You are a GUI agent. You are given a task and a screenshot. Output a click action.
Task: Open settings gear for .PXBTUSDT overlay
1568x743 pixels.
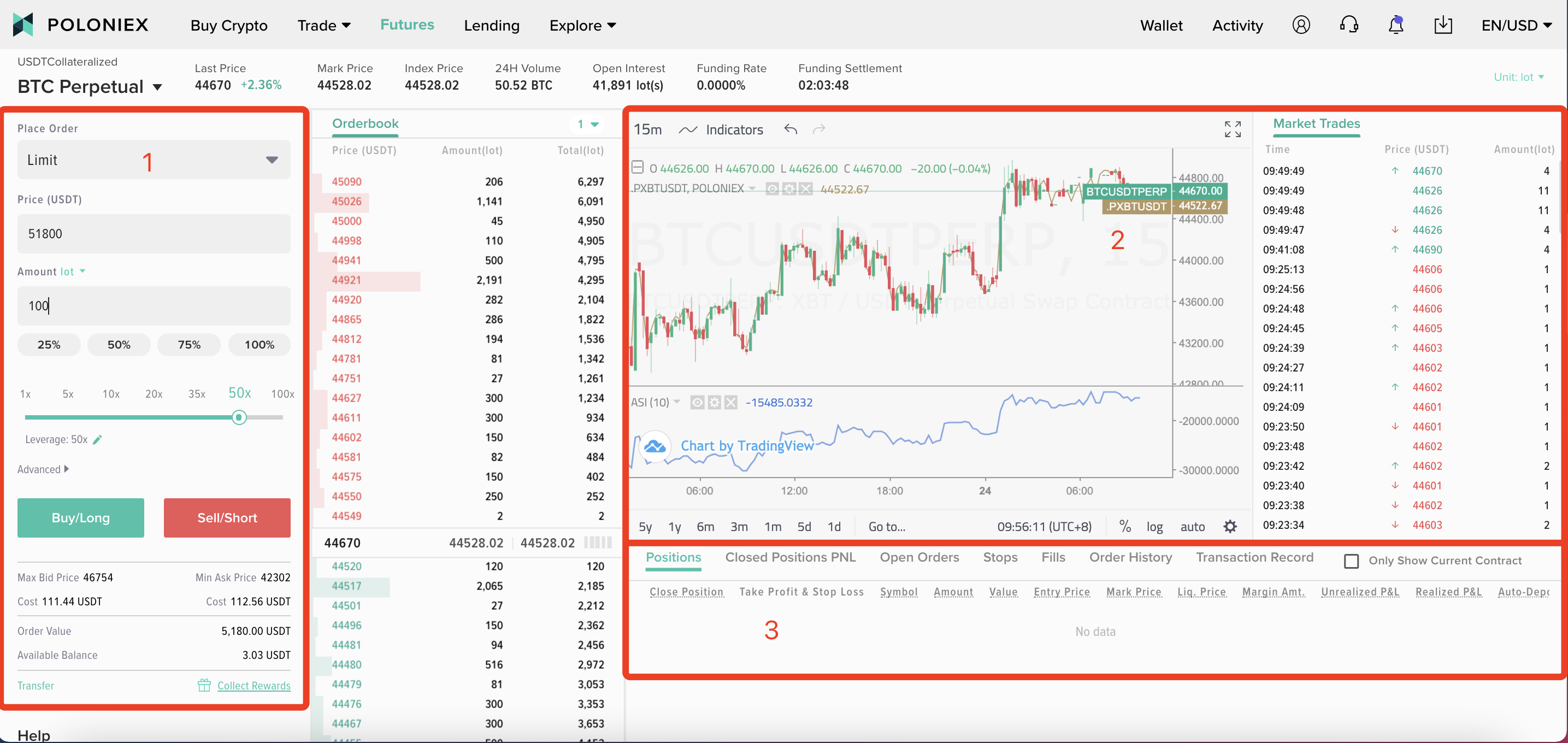coord(789,189)
